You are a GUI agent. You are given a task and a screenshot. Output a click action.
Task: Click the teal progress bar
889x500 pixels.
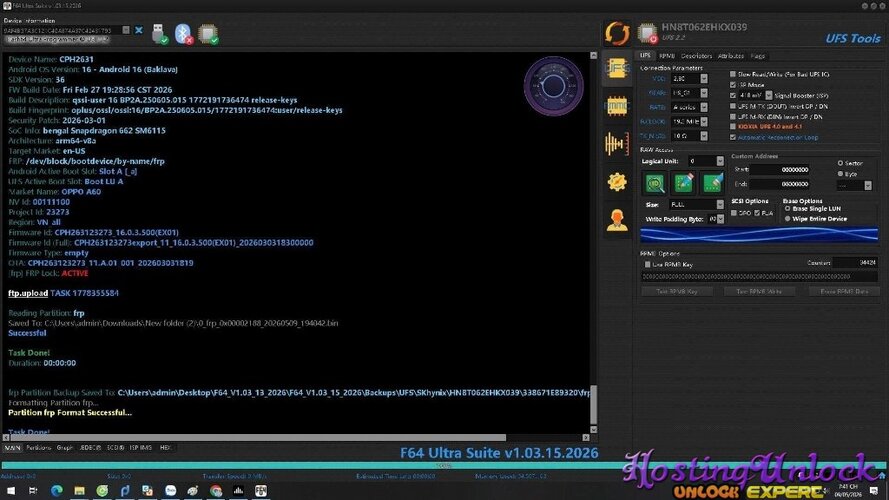[443, 465]
